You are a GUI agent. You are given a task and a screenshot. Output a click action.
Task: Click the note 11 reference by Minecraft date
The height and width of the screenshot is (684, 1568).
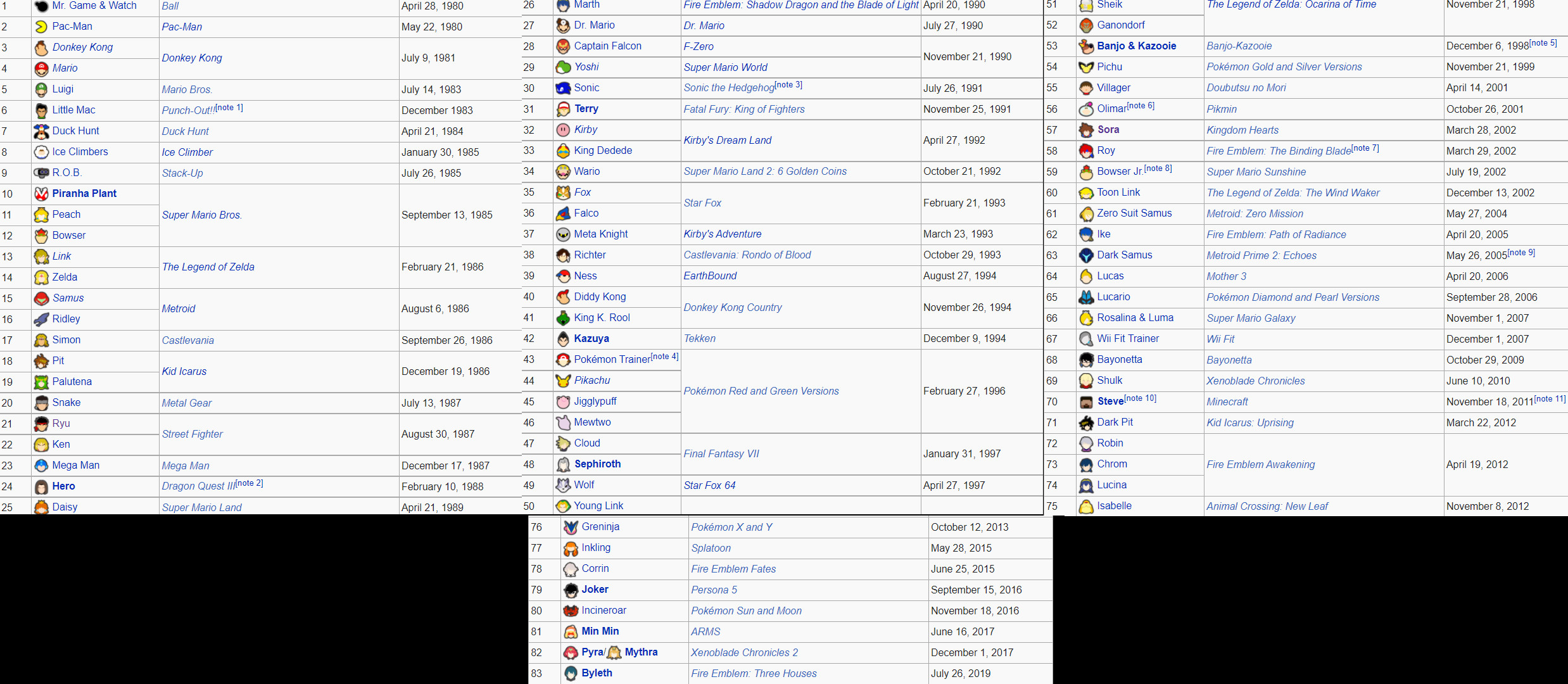tap(1550, 399)
